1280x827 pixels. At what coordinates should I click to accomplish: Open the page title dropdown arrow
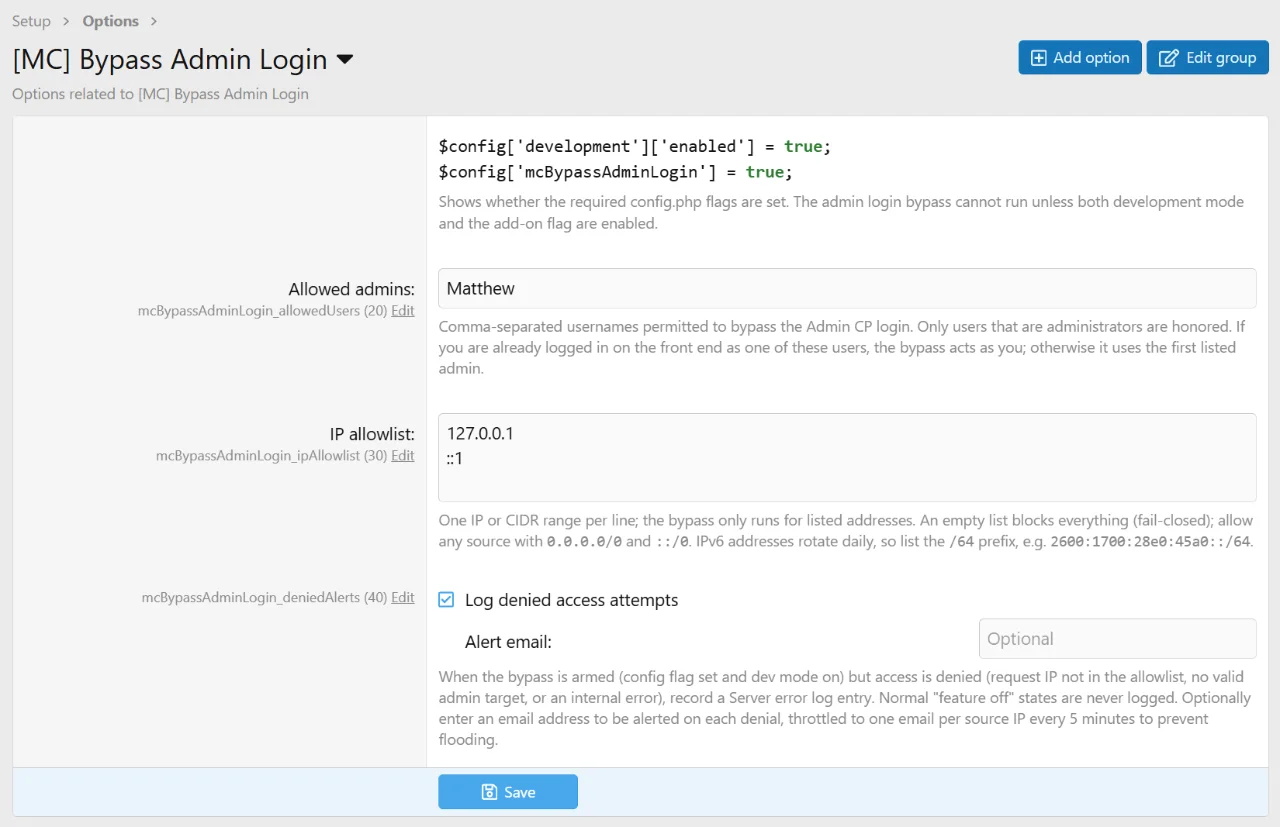[344, 60]
